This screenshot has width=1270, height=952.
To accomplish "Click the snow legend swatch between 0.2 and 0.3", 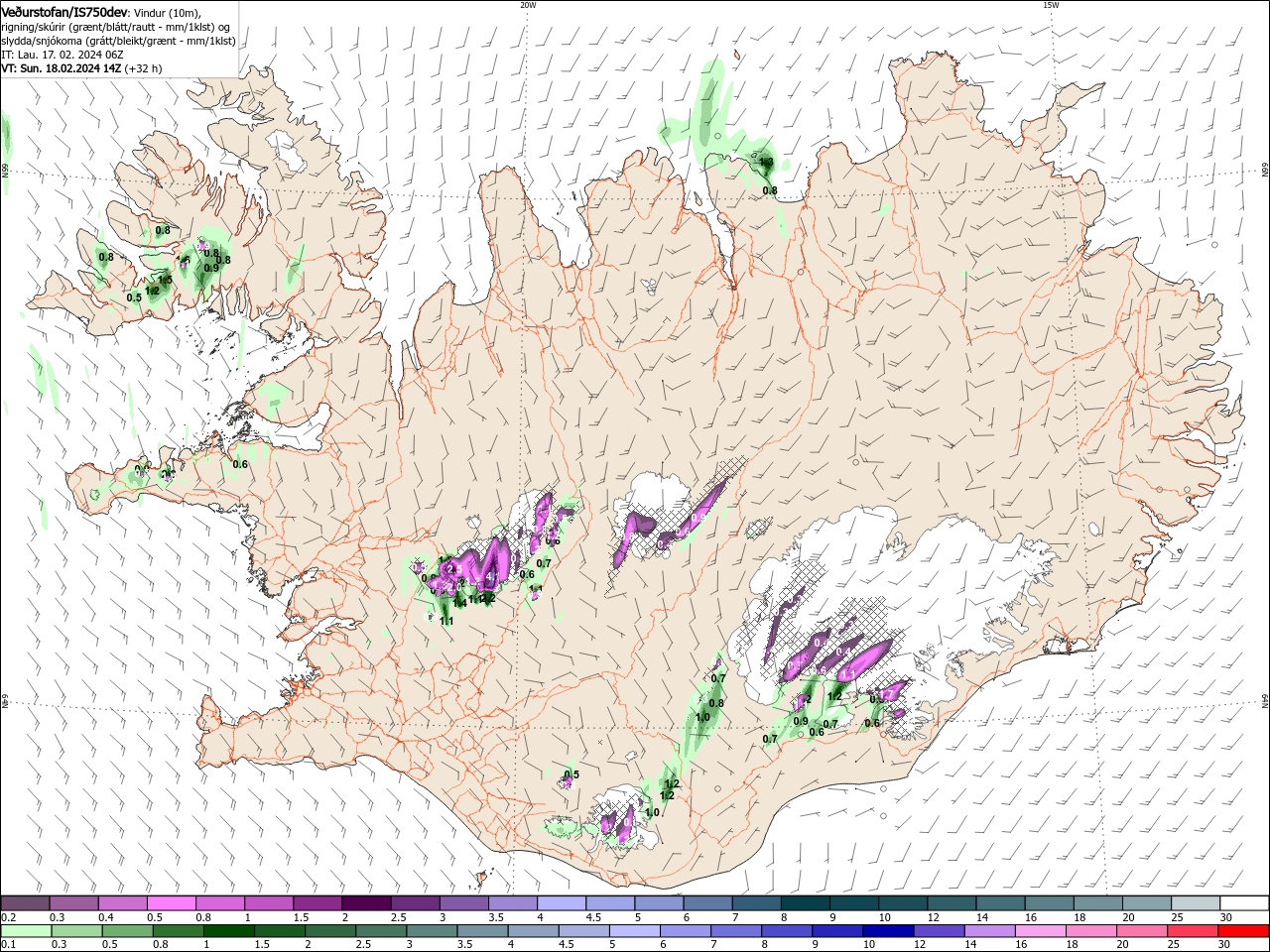I will coord(26,902).
